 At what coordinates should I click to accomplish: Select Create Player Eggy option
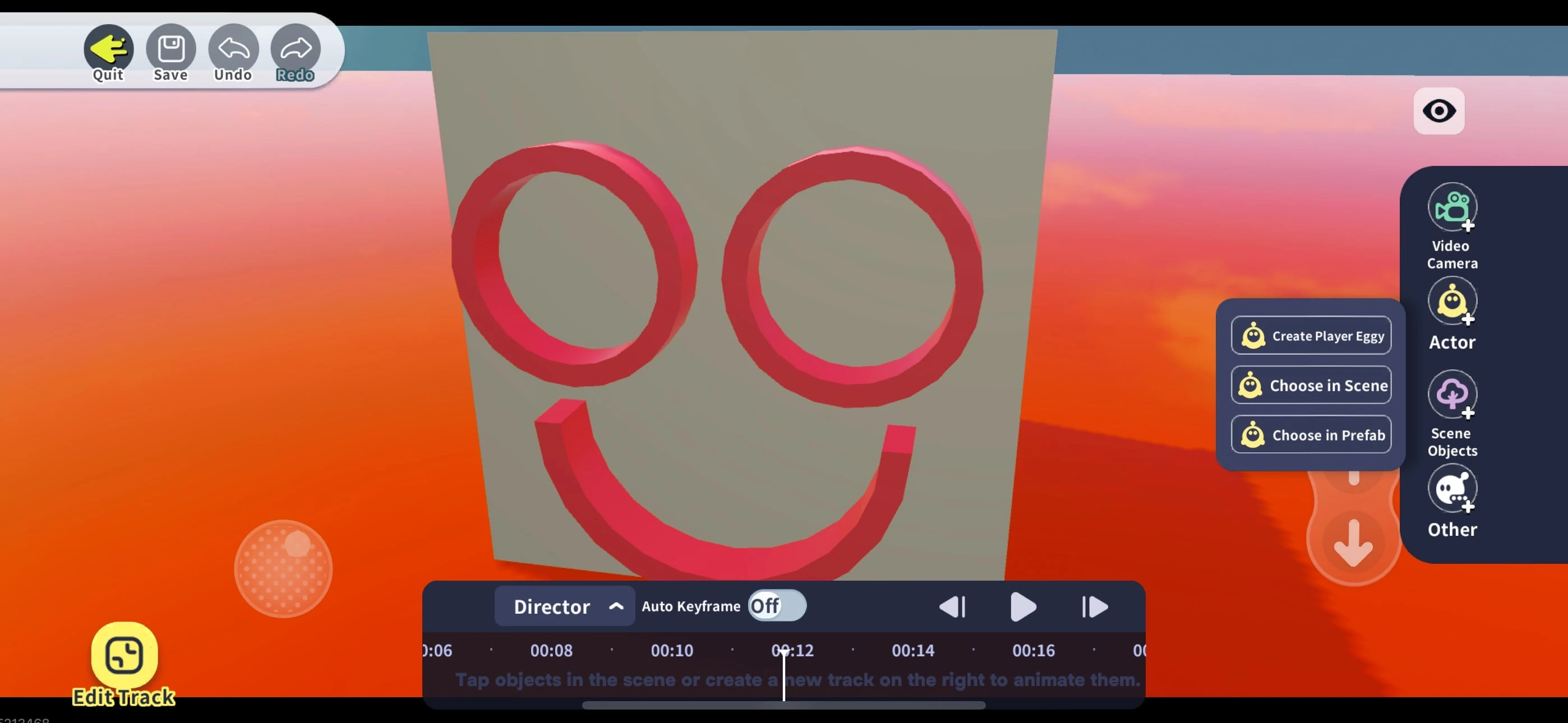coord(1311,336)
